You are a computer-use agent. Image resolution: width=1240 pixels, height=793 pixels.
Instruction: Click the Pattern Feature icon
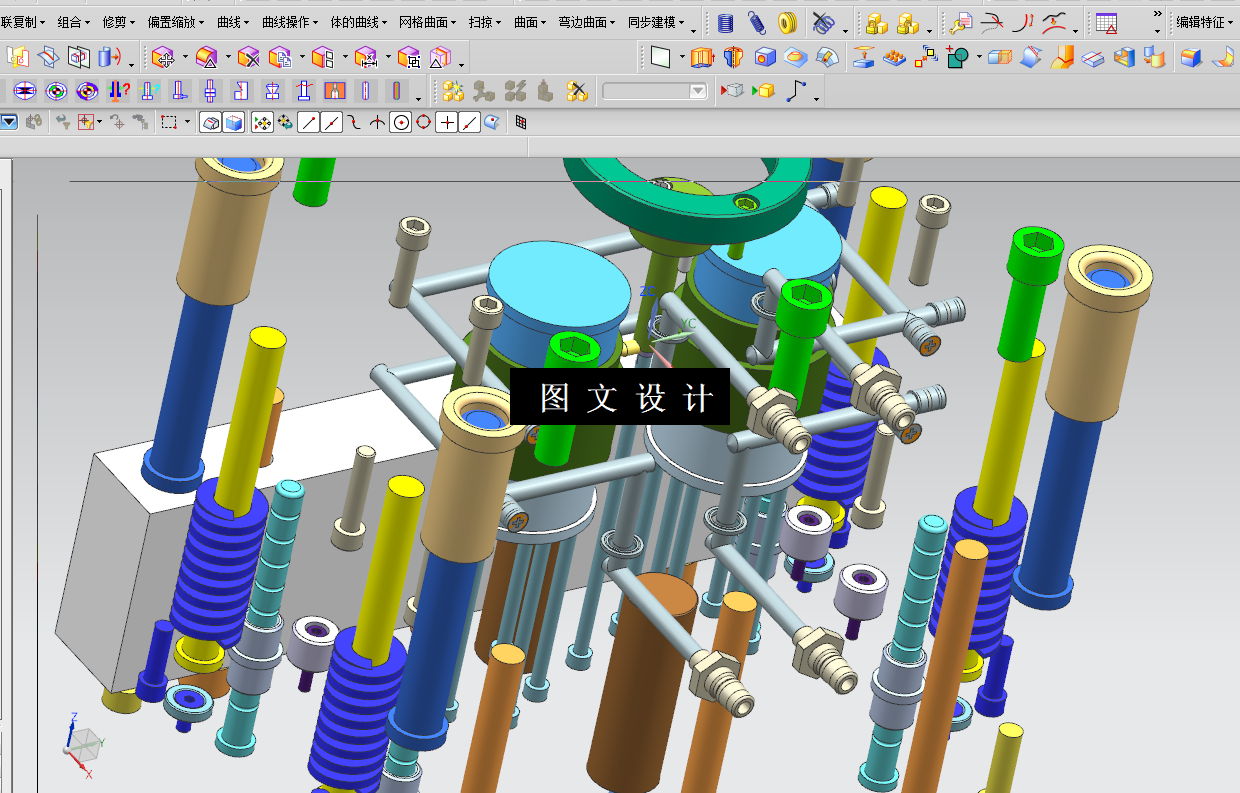[x=894, y=58]
